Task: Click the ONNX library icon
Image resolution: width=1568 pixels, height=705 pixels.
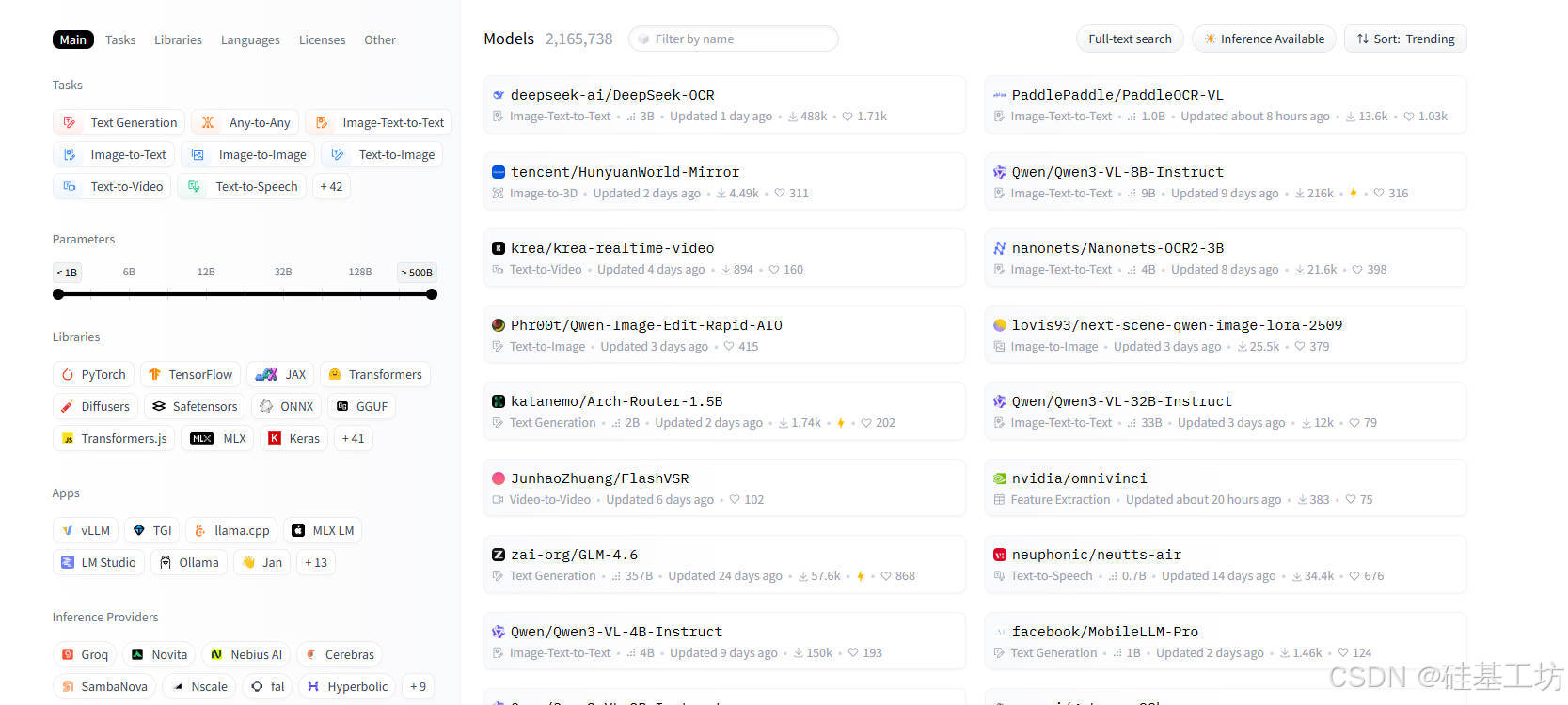Action: 266,406
